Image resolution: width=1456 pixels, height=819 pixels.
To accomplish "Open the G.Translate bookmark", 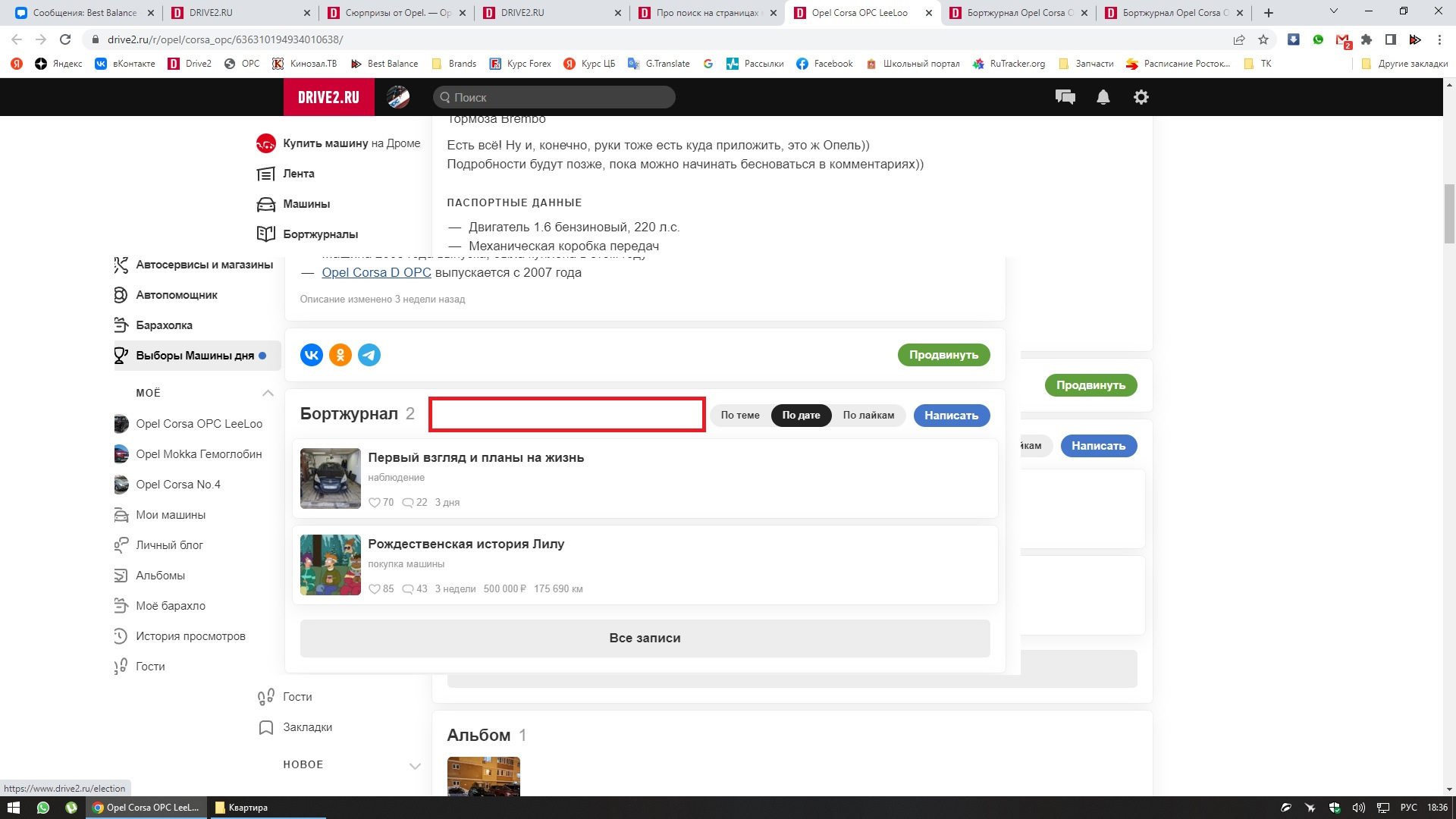I will click(x=659, y=64).
